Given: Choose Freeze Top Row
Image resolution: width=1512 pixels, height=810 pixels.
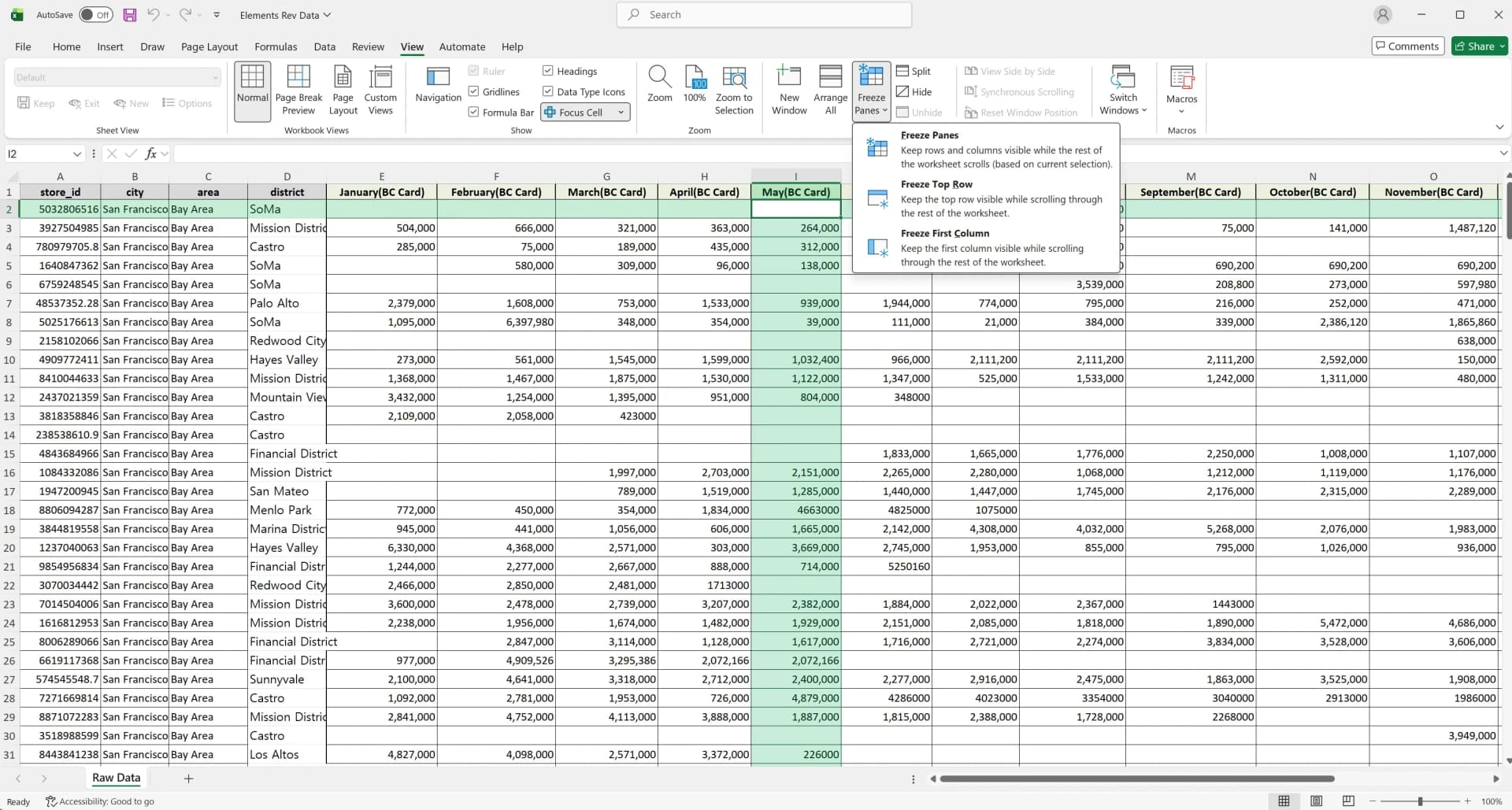Looking at the screenshot, I should click(984, 198).
